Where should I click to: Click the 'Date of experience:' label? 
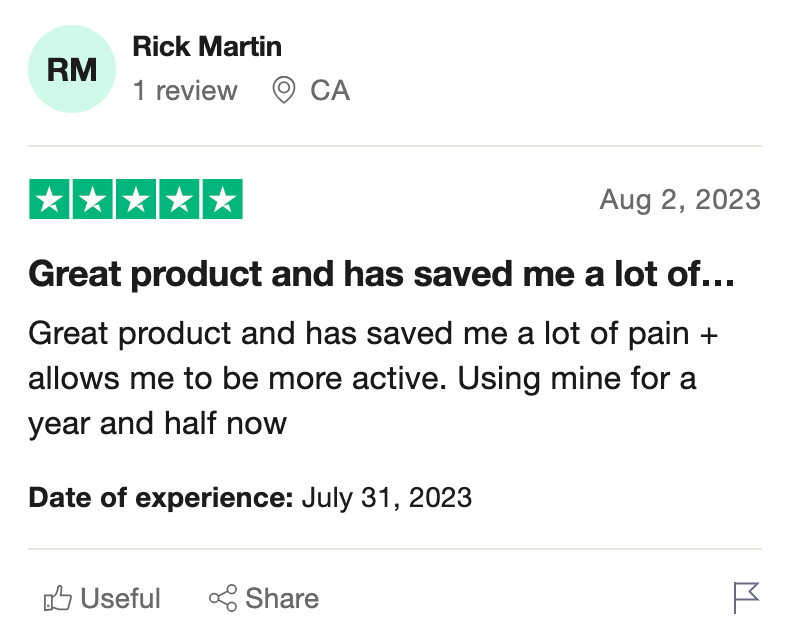point(161,497)
